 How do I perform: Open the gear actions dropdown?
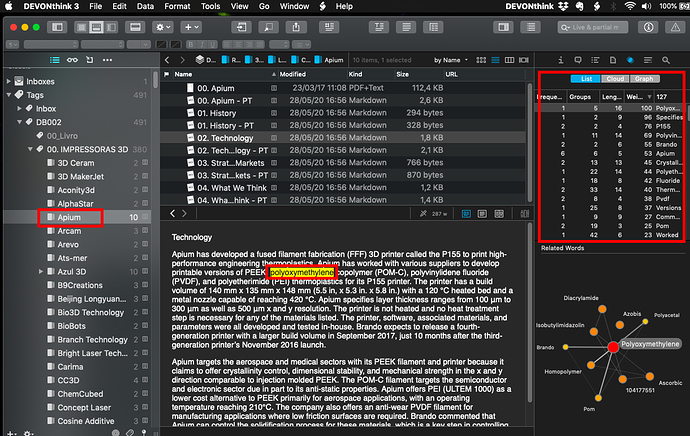(163, 27)
